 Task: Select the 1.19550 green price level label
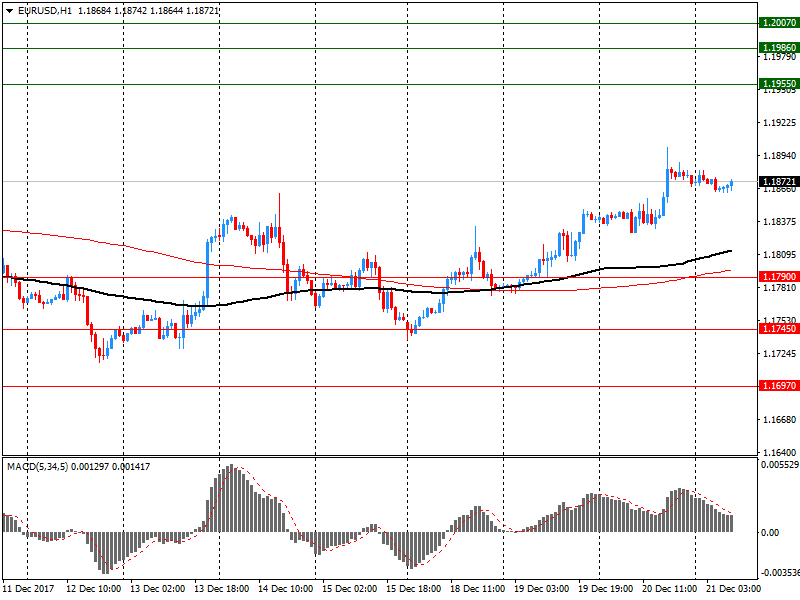tap(779, 84)
